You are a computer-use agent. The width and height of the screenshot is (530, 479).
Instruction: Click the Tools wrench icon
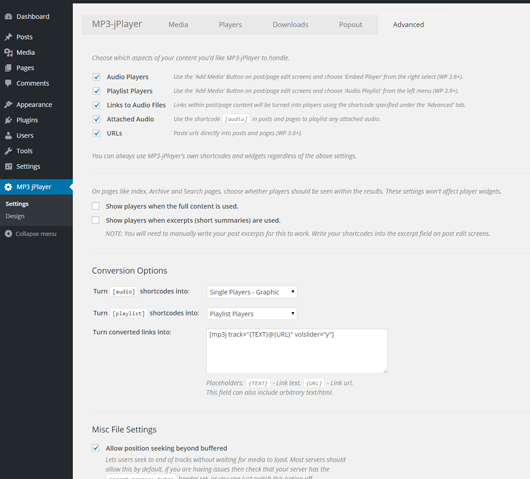tap(8, 151)
